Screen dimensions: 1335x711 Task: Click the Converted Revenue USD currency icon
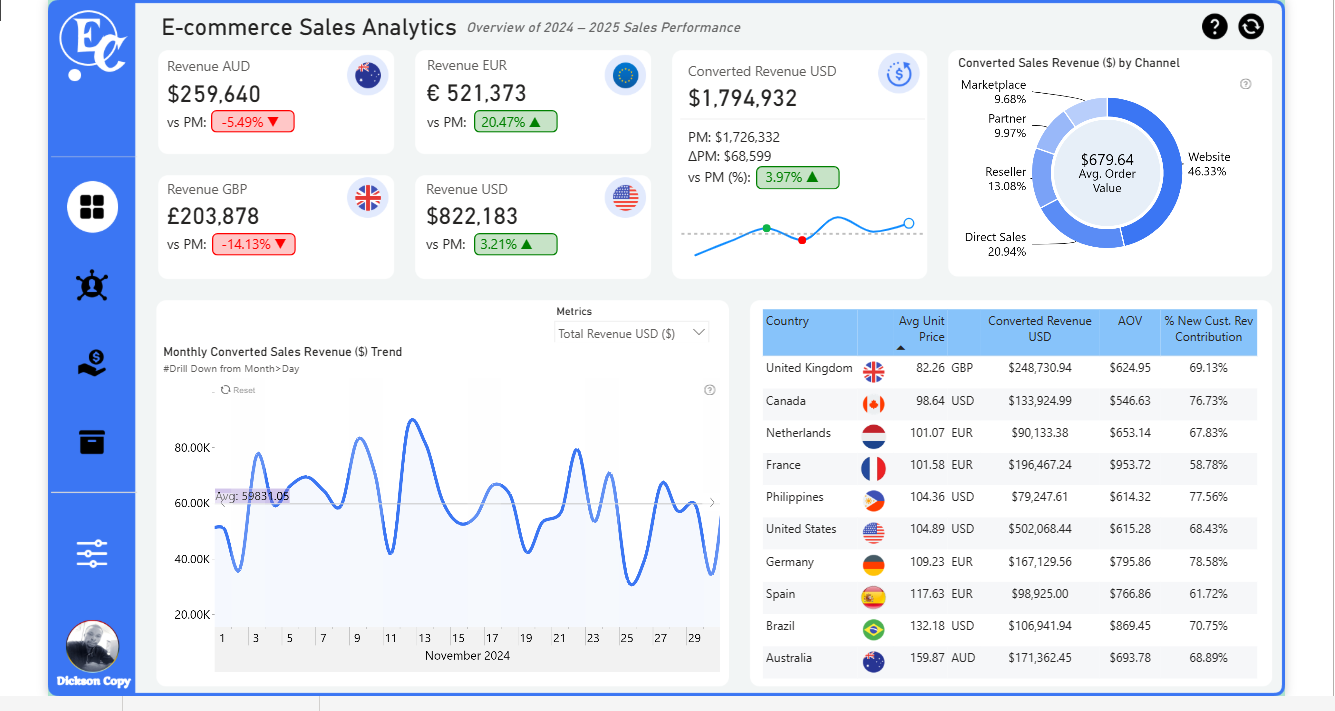pos(898,72)
